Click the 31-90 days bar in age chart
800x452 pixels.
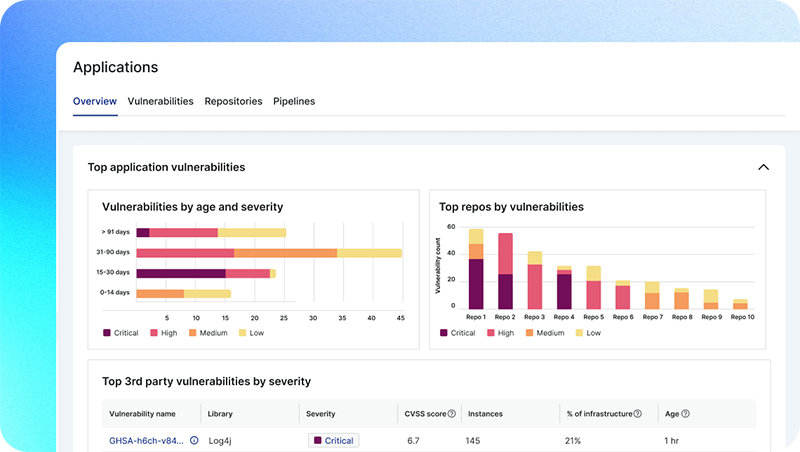tap(268, 253)
